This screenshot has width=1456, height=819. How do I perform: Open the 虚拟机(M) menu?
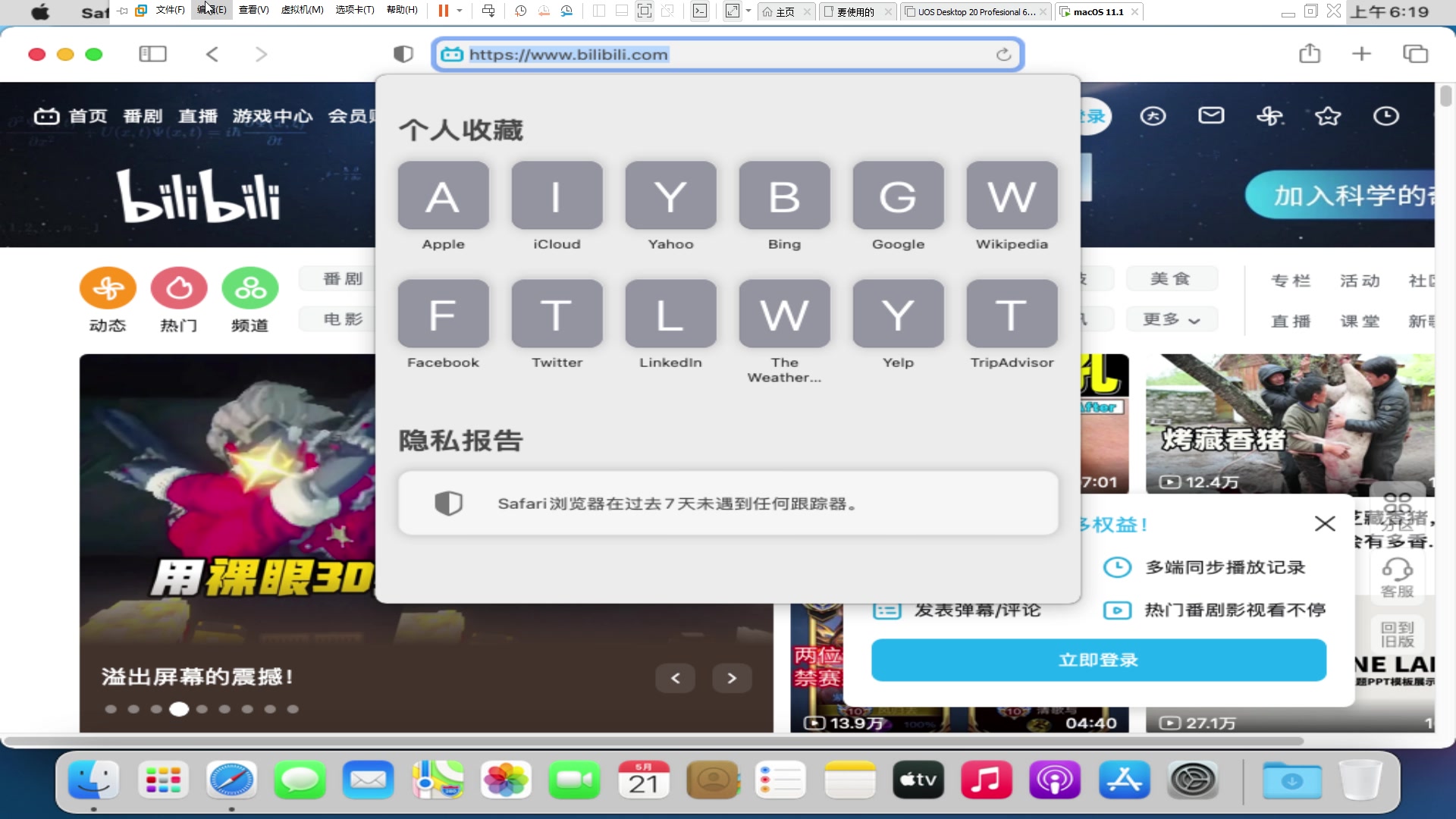tap(302, 11)
